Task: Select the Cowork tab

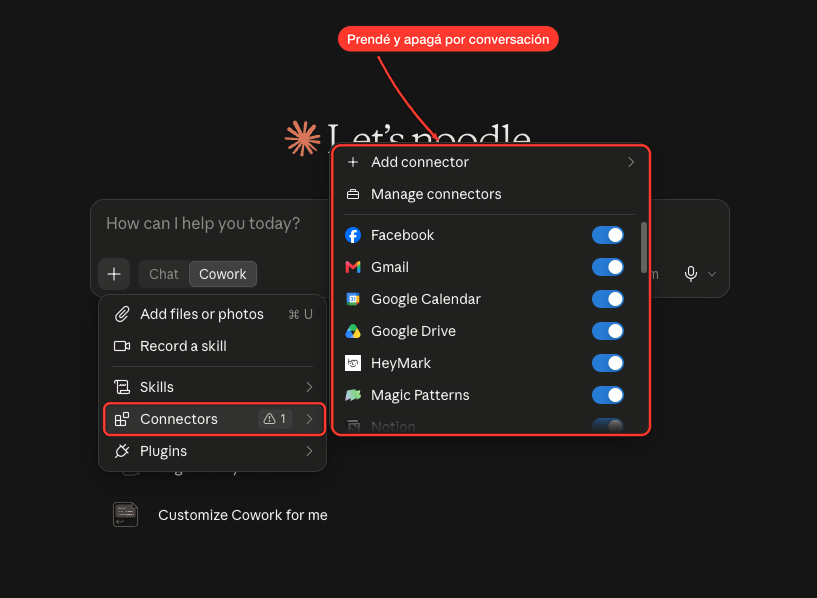Action: coord(222,274)
